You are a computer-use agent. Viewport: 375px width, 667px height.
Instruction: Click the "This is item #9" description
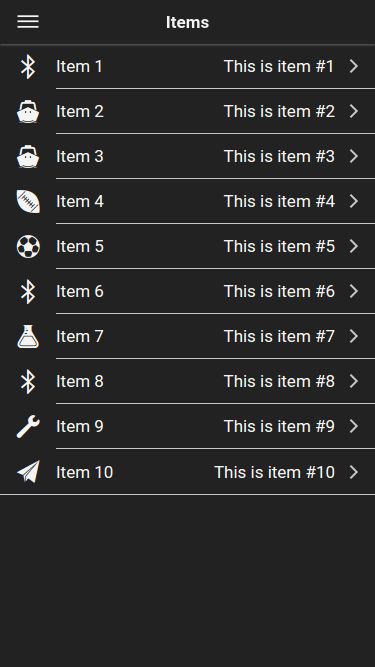click(x=279, y=427)
